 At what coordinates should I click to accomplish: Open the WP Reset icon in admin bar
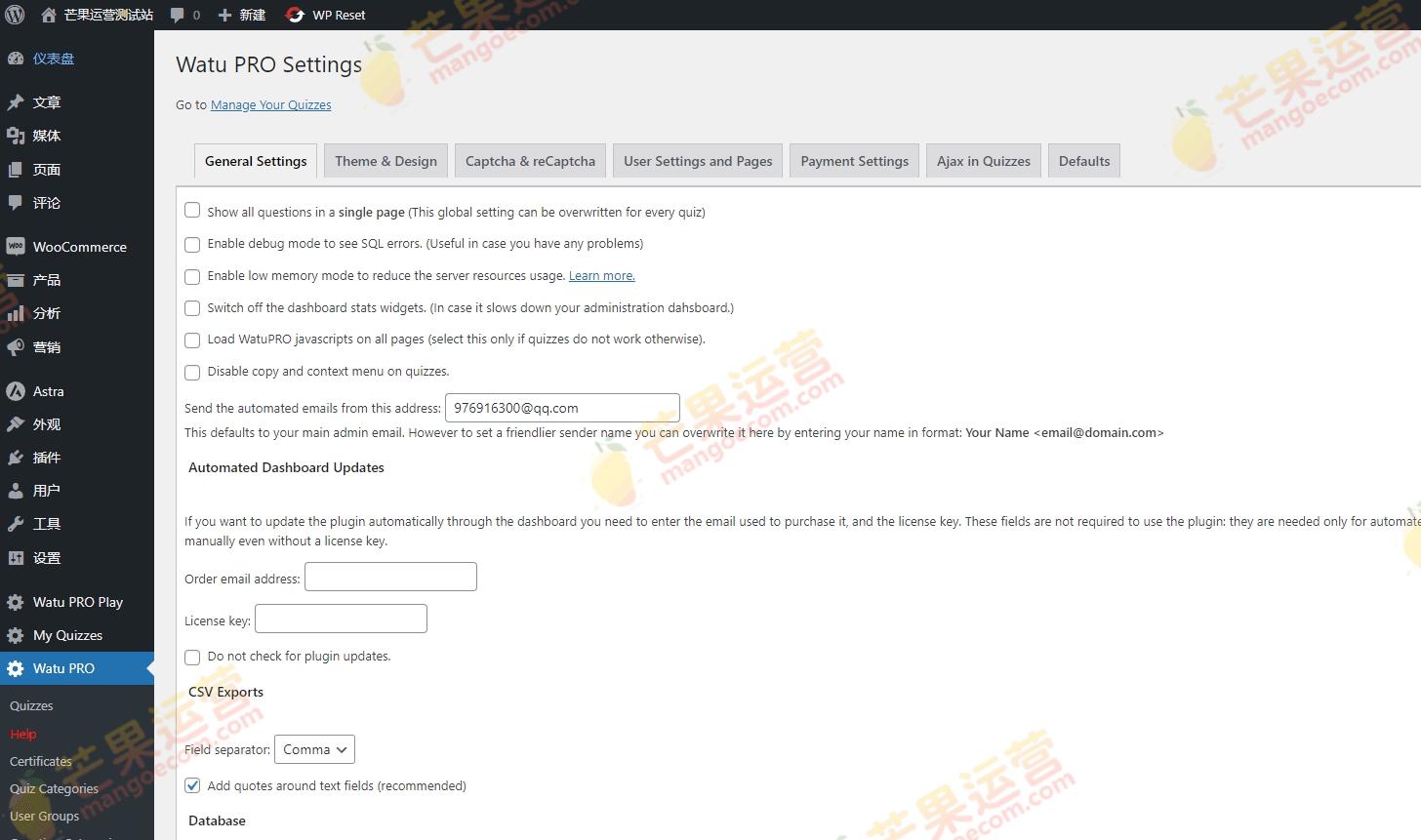click(294, 15)
